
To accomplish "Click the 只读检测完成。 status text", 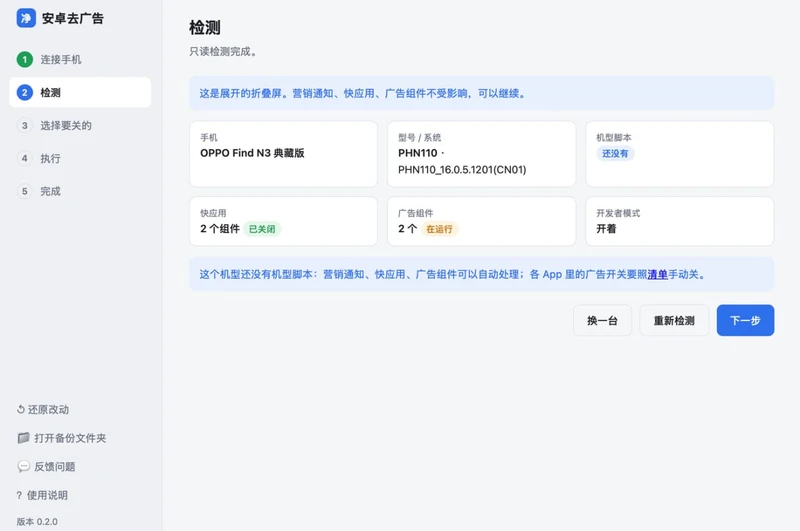I will 223,52.
